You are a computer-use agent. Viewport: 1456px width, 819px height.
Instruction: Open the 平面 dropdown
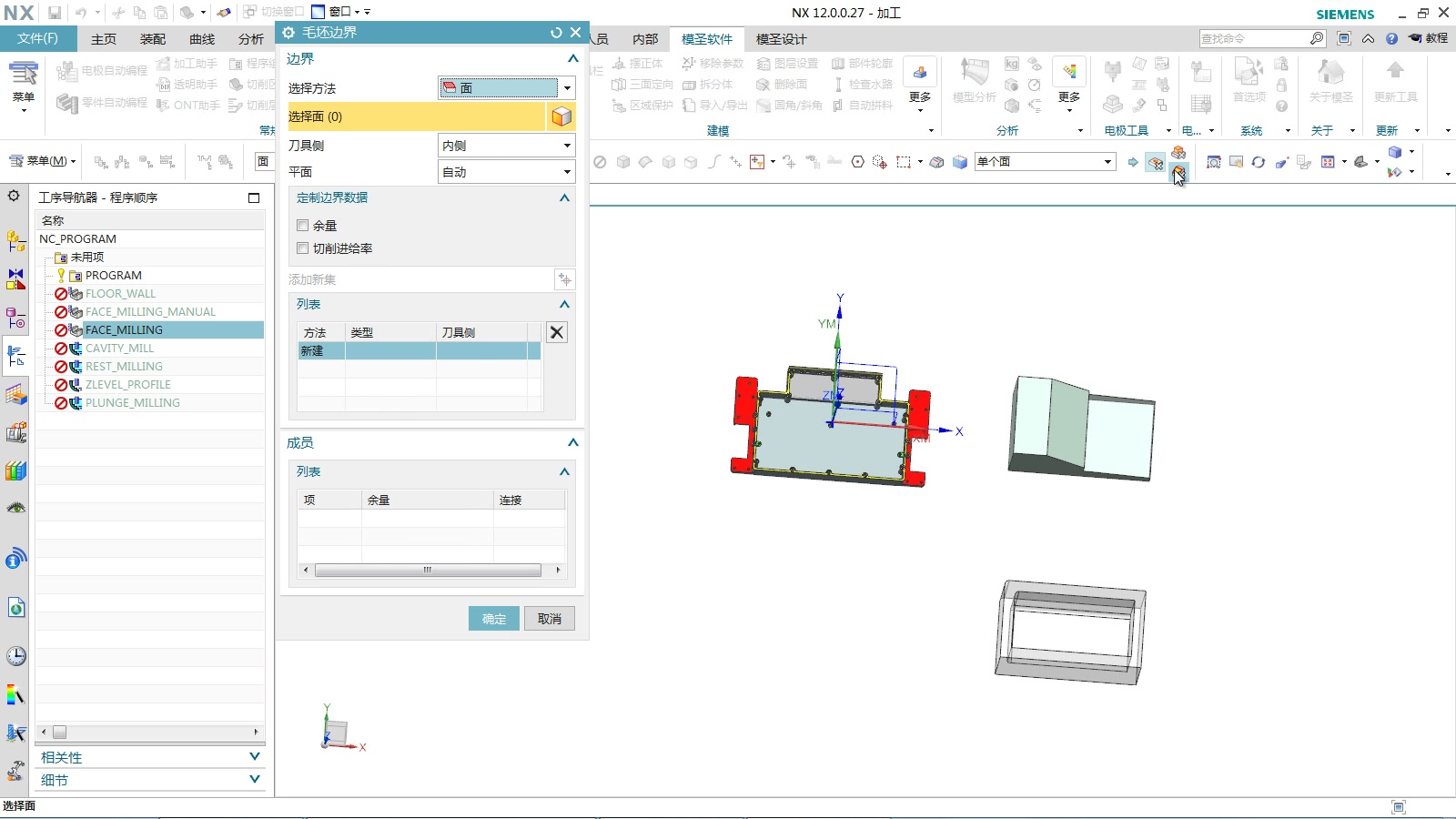pyautogui.click(x=506, y=172)
